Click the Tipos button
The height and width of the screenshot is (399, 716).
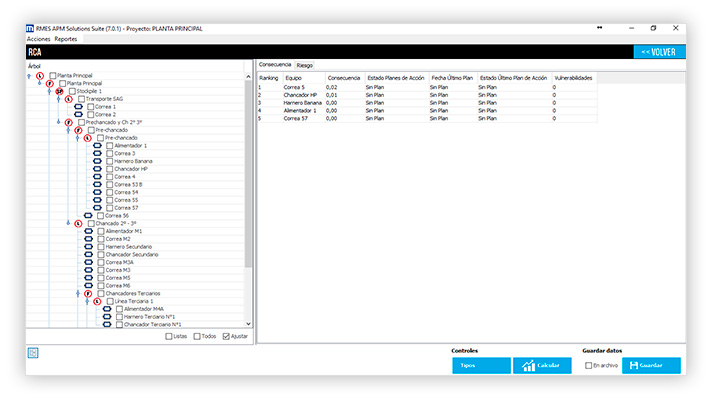pyautogui.click(x=481, y=366)
